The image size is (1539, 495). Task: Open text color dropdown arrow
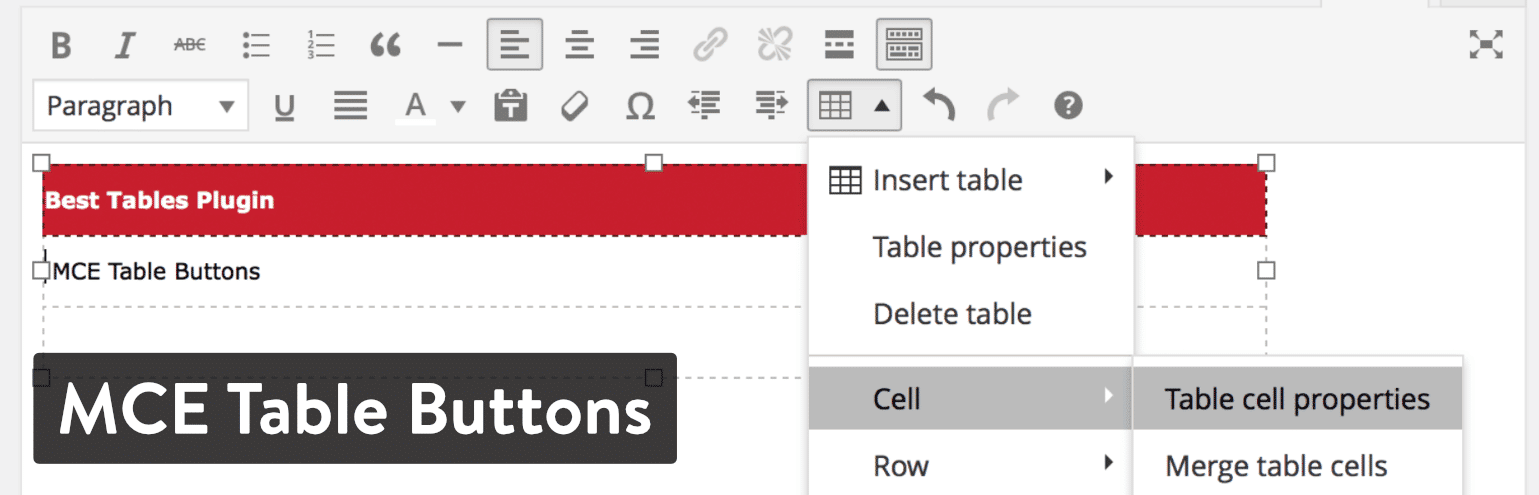click(x=458, y=105)
